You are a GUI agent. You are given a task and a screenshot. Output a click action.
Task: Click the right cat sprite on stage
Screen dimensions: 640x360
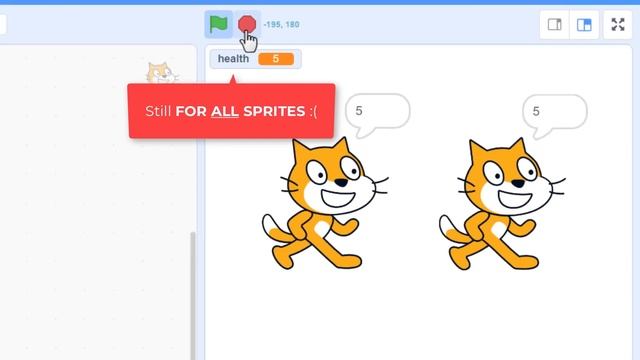point(502,204)
